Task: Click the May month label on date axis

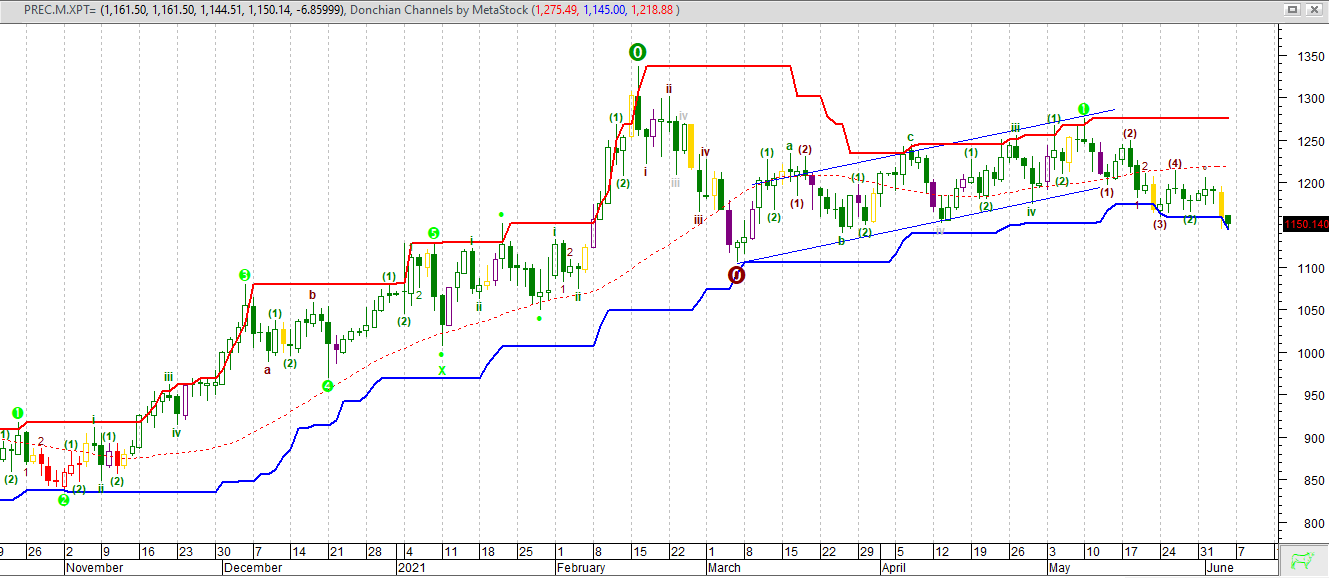Action: [x=1059, y=568]
